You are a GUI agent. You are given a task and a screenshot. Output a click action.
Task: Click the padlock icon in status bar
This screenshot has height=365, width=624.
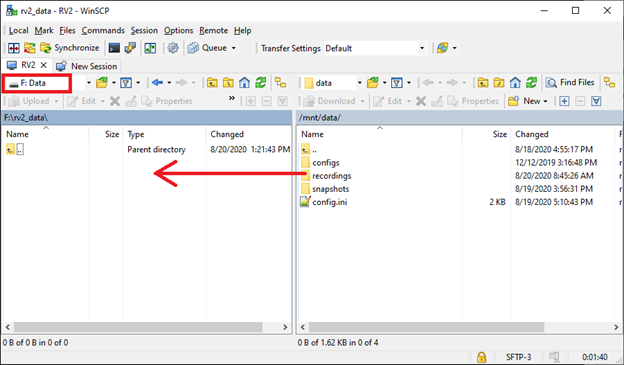tap(482, 357)
